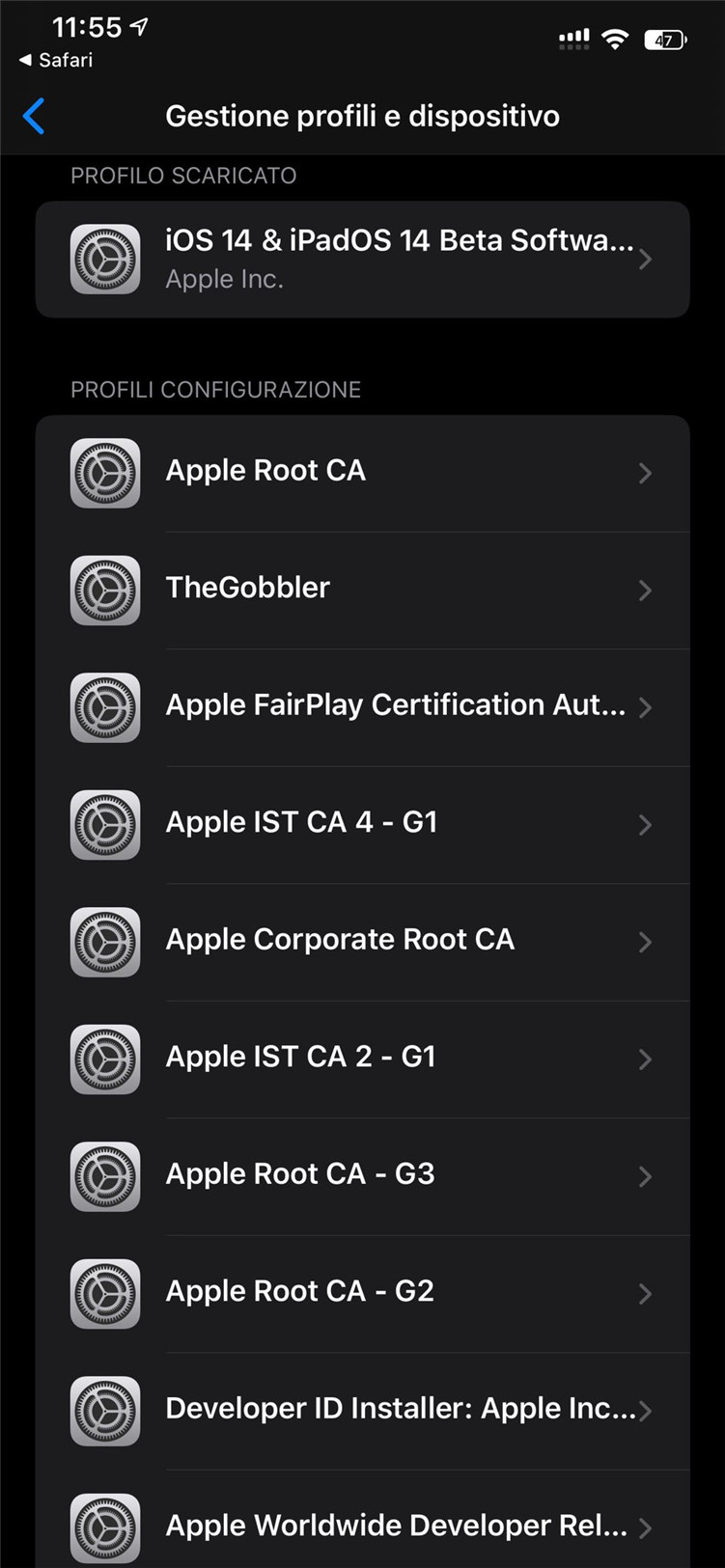The image size is (725, 1568).
Task: Tap the 11:55 clock in status bar
Action: (87, 27)
